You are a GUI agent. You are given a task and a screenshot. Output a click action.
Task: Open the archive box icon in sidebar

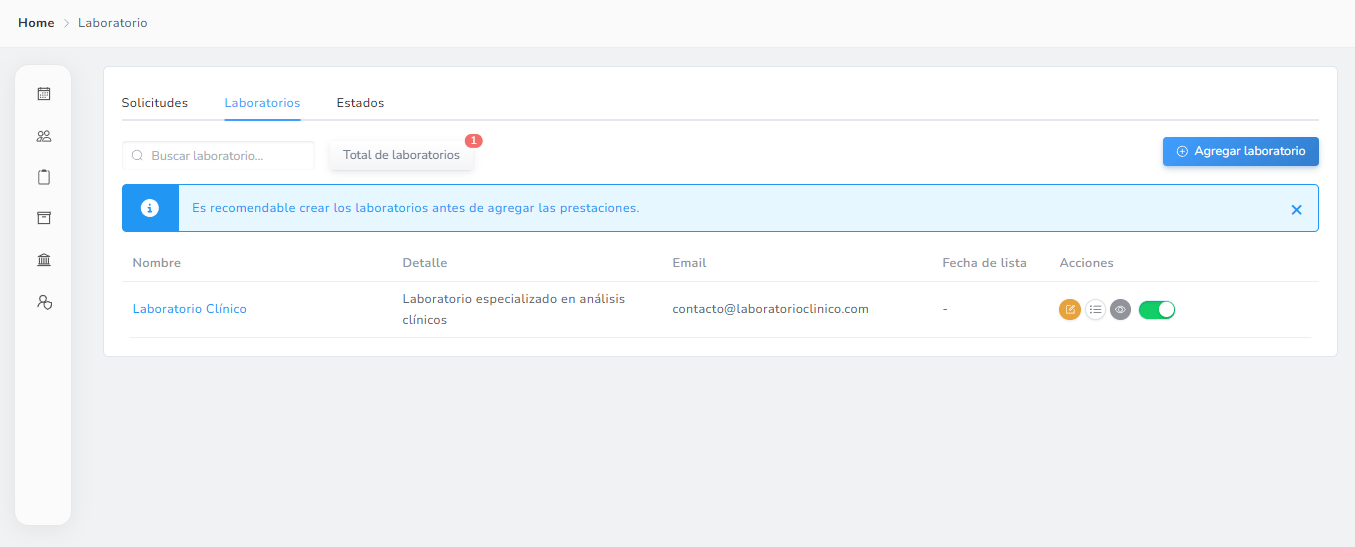(x=43, y=218)
